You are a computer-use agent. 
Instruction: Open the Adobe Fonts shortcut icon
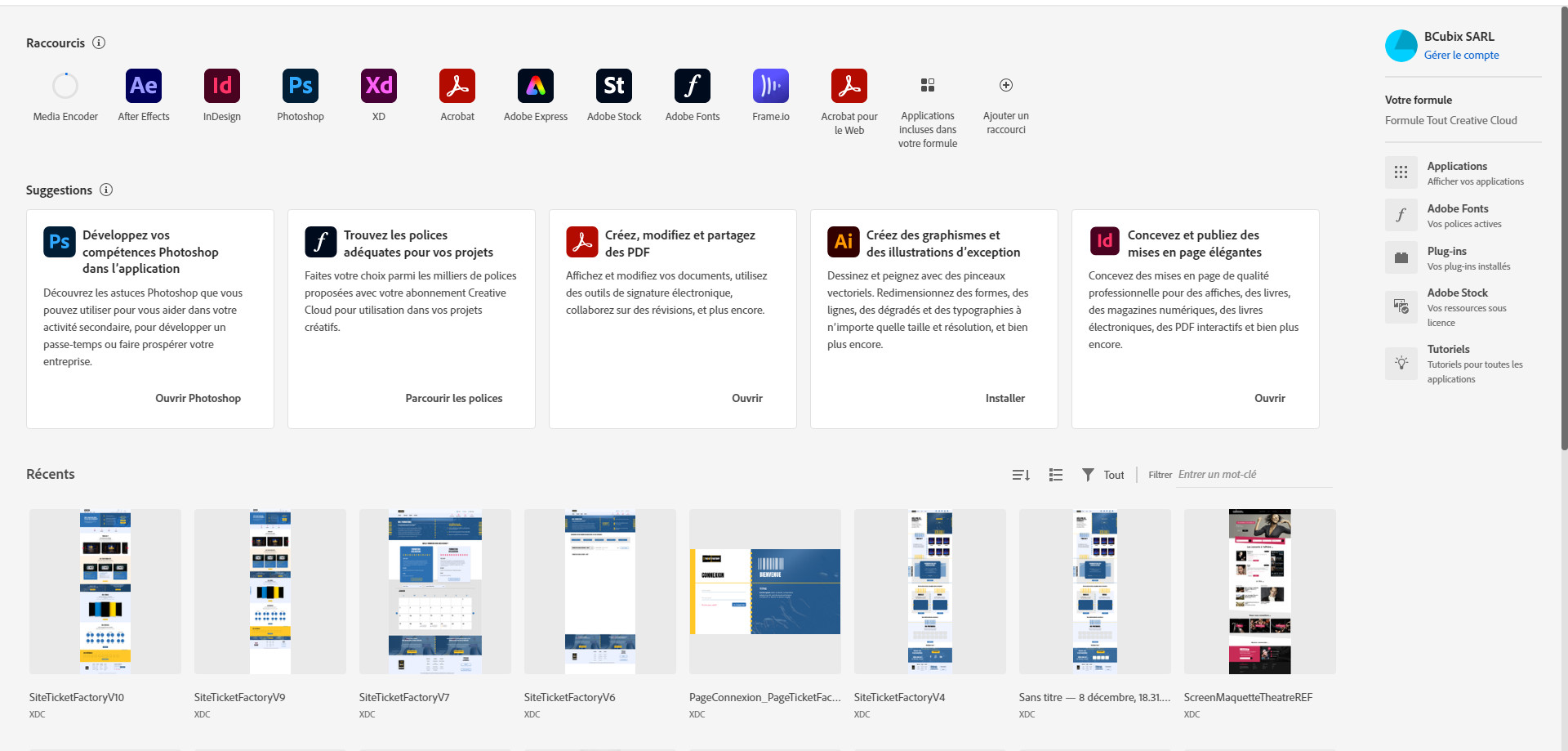pos(693,86)
